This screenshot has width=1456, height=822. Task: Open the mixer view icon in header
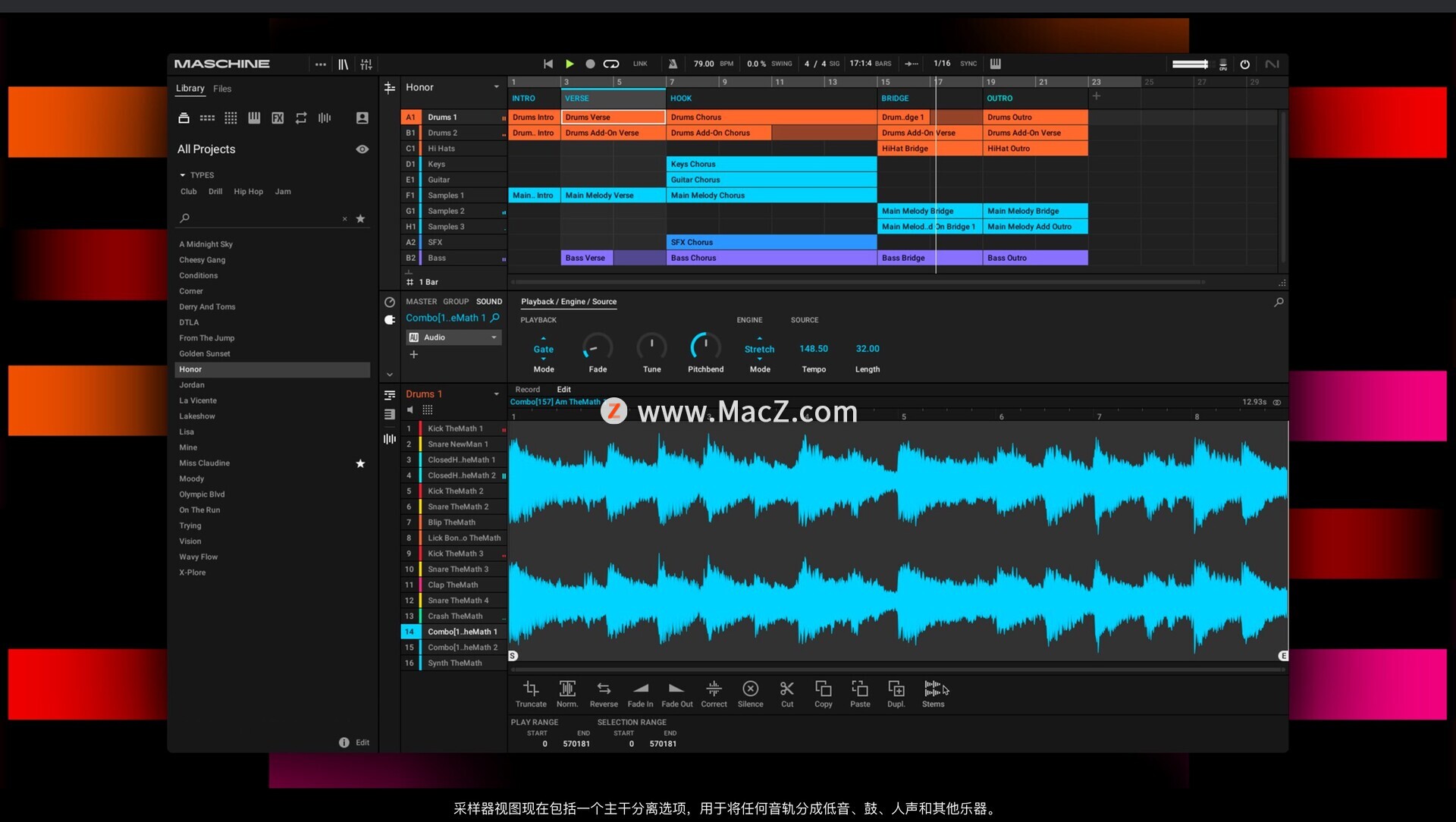point(366,64)
